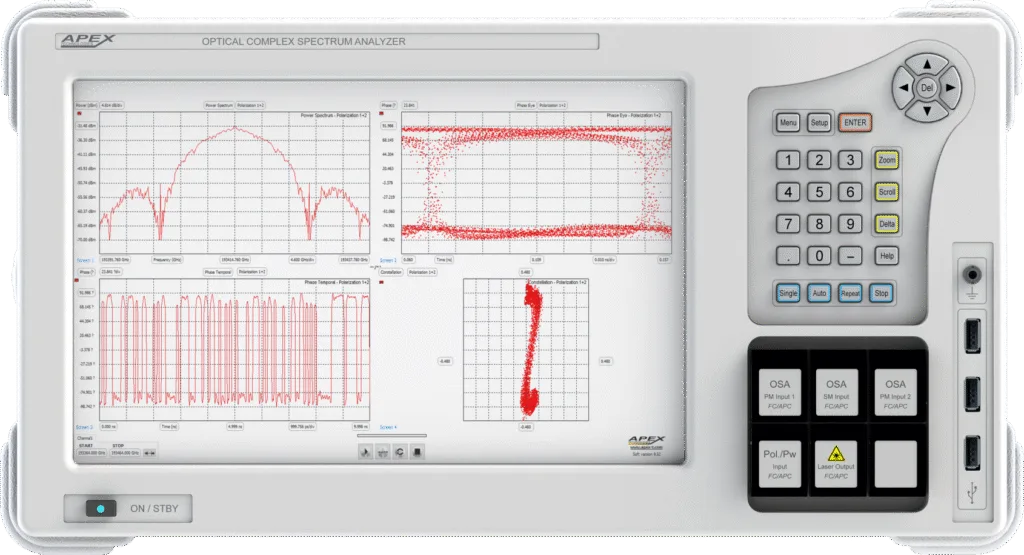Viewport: 1024px width, 555px height.
Task: Click the circular refresh icon on screen toolbar
Action: 400,452
